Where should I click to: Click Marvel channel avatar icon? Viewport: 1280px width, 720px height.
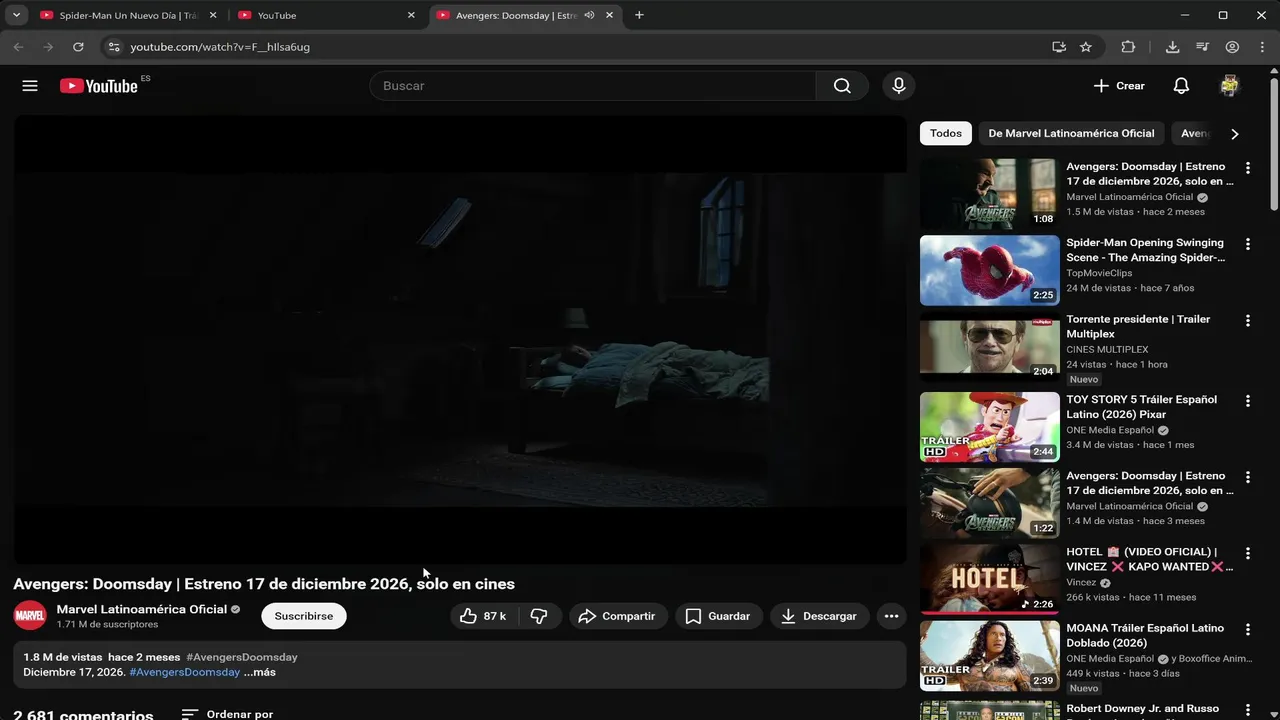(30, 616)
